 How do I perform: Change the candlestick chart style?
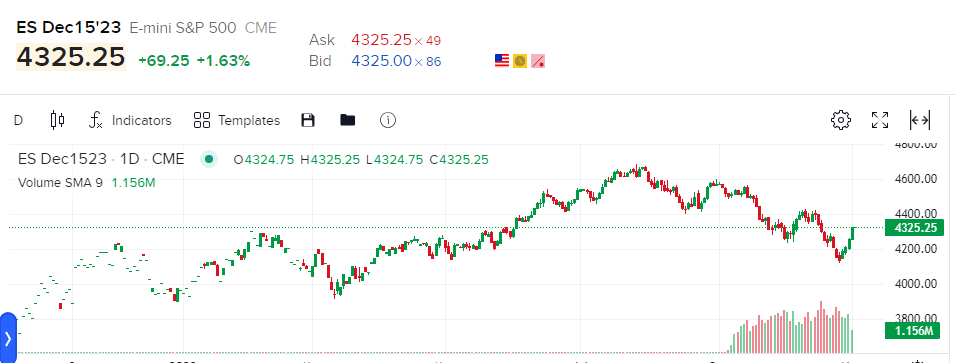[57, 120]
